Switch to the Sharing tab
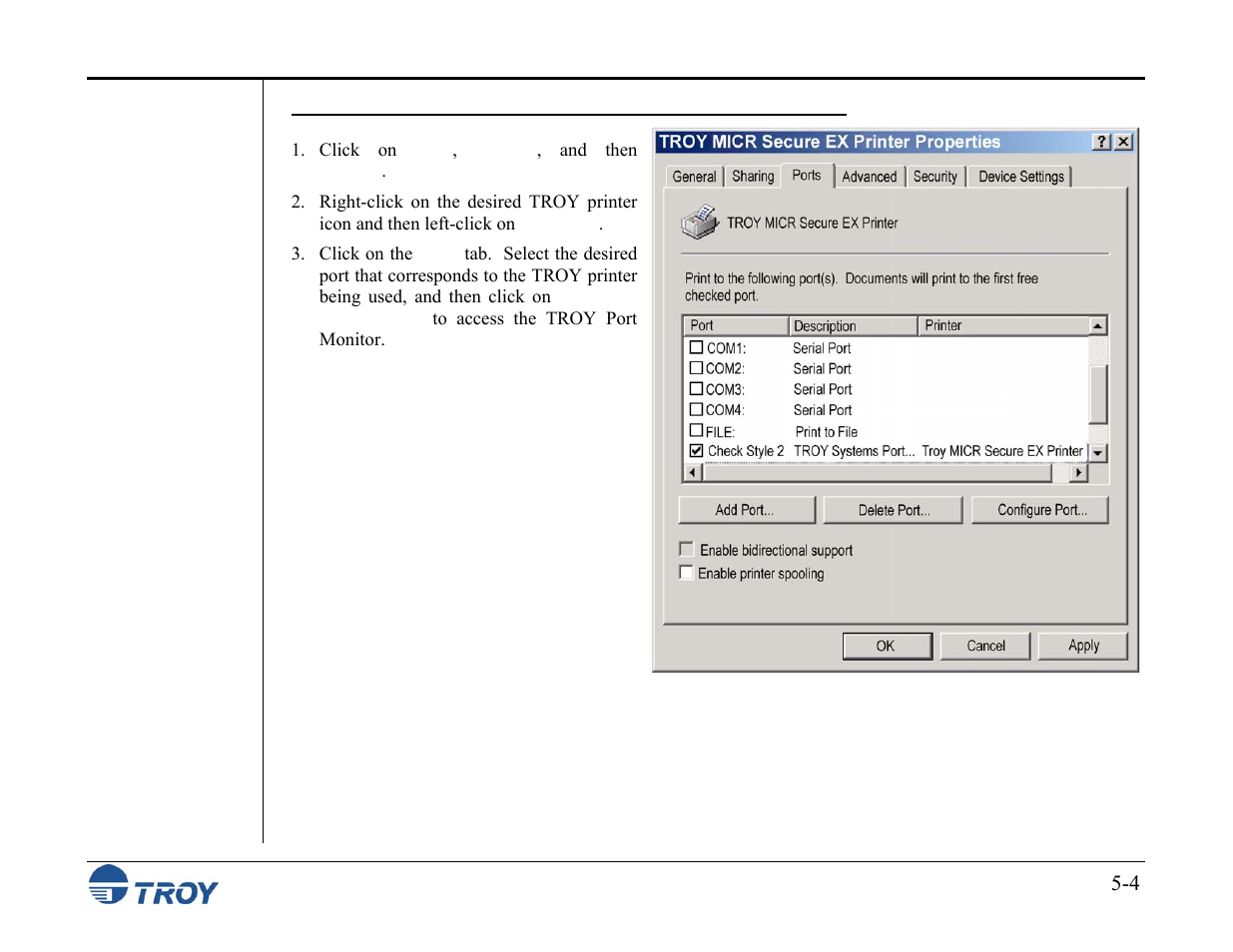Image resolution: width=1233 pixels, height=952 pixels. click(x=753, y=177)
